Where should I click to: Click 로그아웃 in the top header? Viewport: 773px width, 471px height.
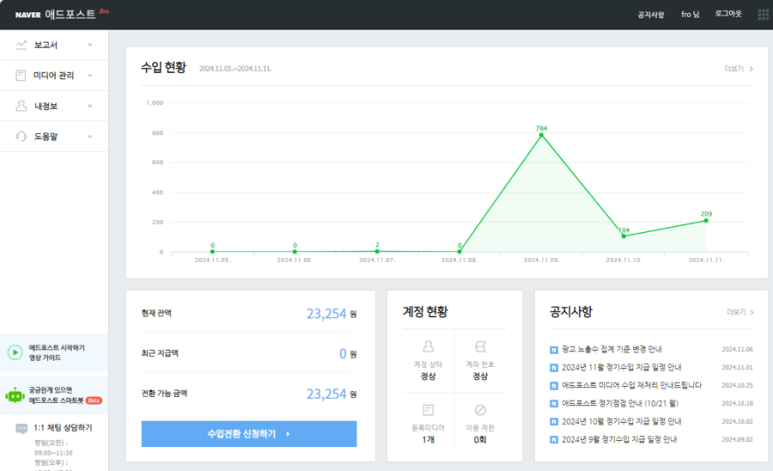[728, 14]
